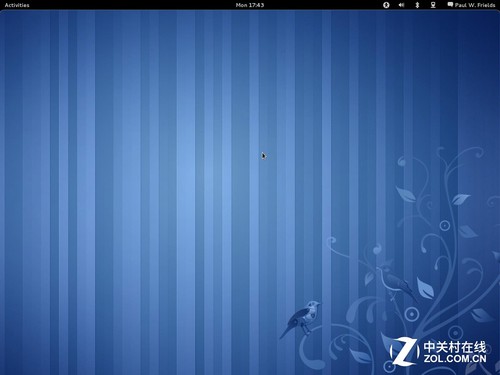
Task: Click the volume speaker icon
Action: (x=401, y=5)
